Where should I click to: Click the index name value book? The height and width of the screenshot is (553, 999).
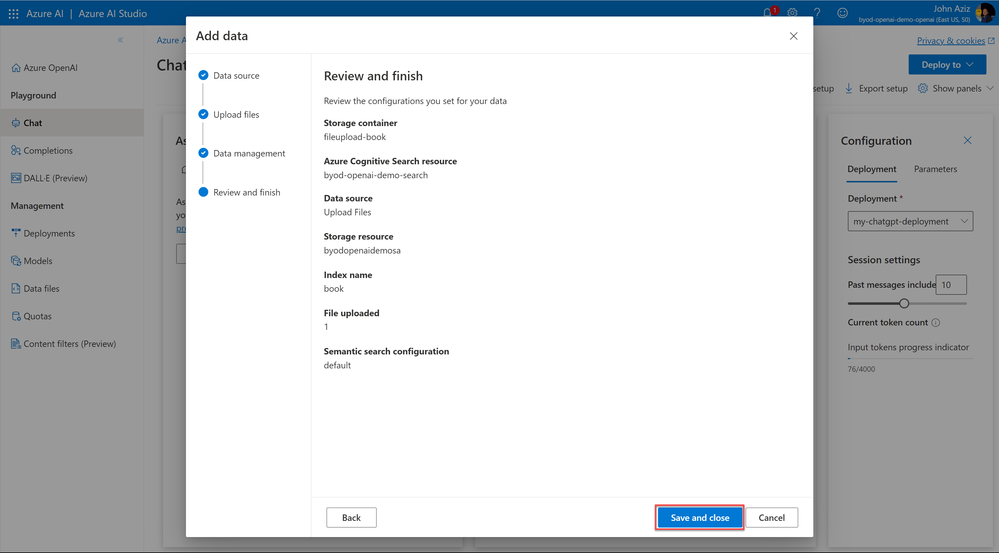tap(334, 289)
